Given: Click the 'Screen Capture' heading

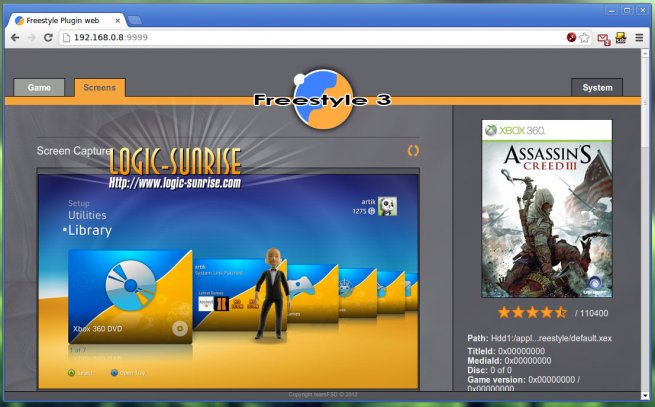Looking at the screenshot, I should (x=74, y=151).
